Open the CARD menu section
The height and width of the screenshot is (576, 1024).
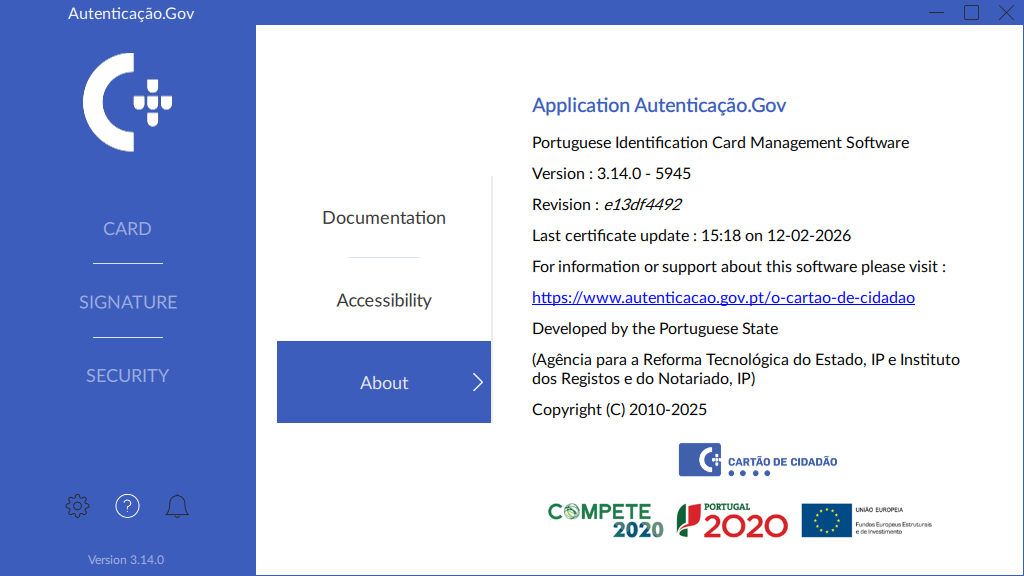[x=127, y=229]
